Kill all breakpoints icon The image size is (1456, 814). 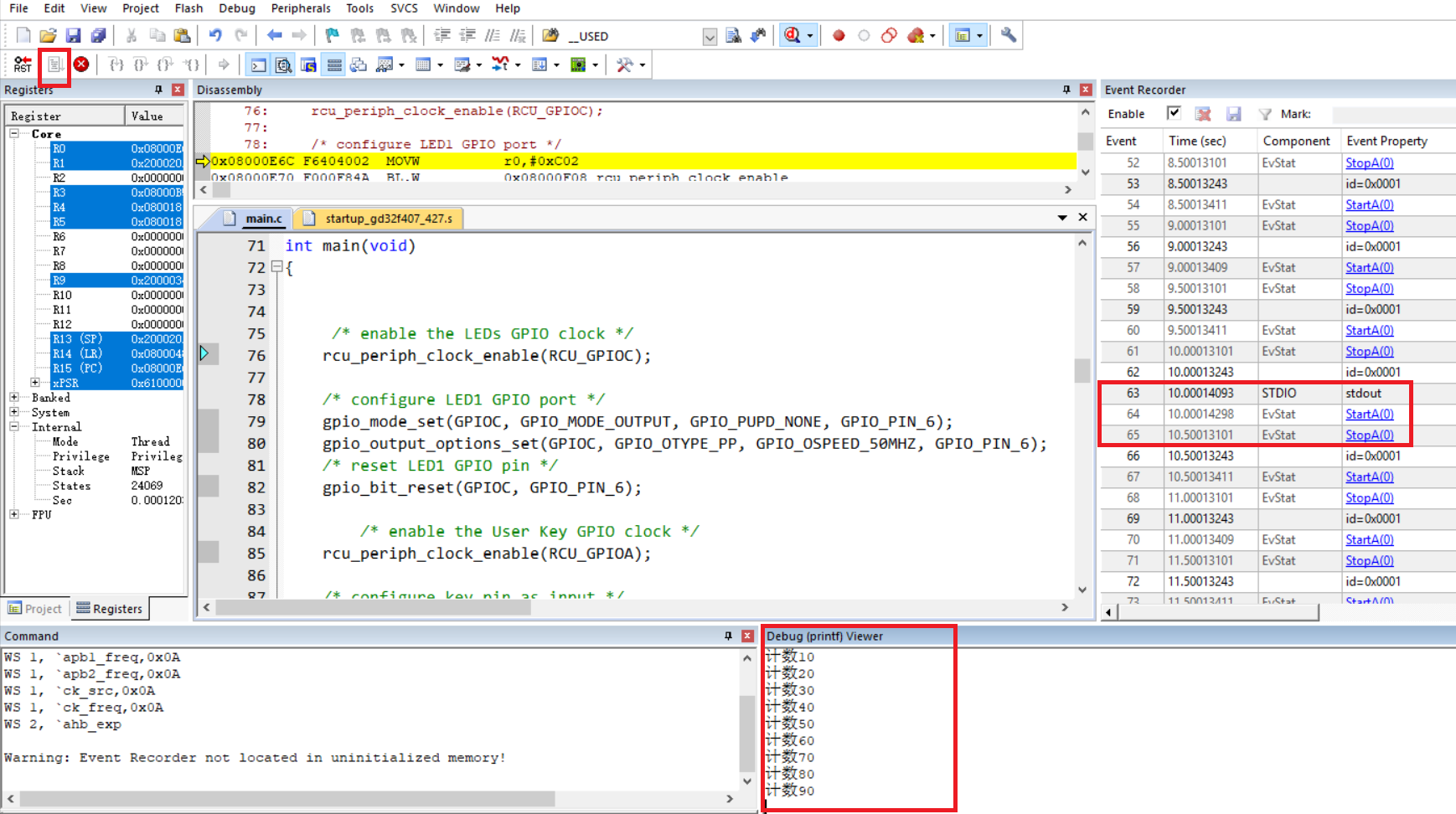tap(916, 35)
